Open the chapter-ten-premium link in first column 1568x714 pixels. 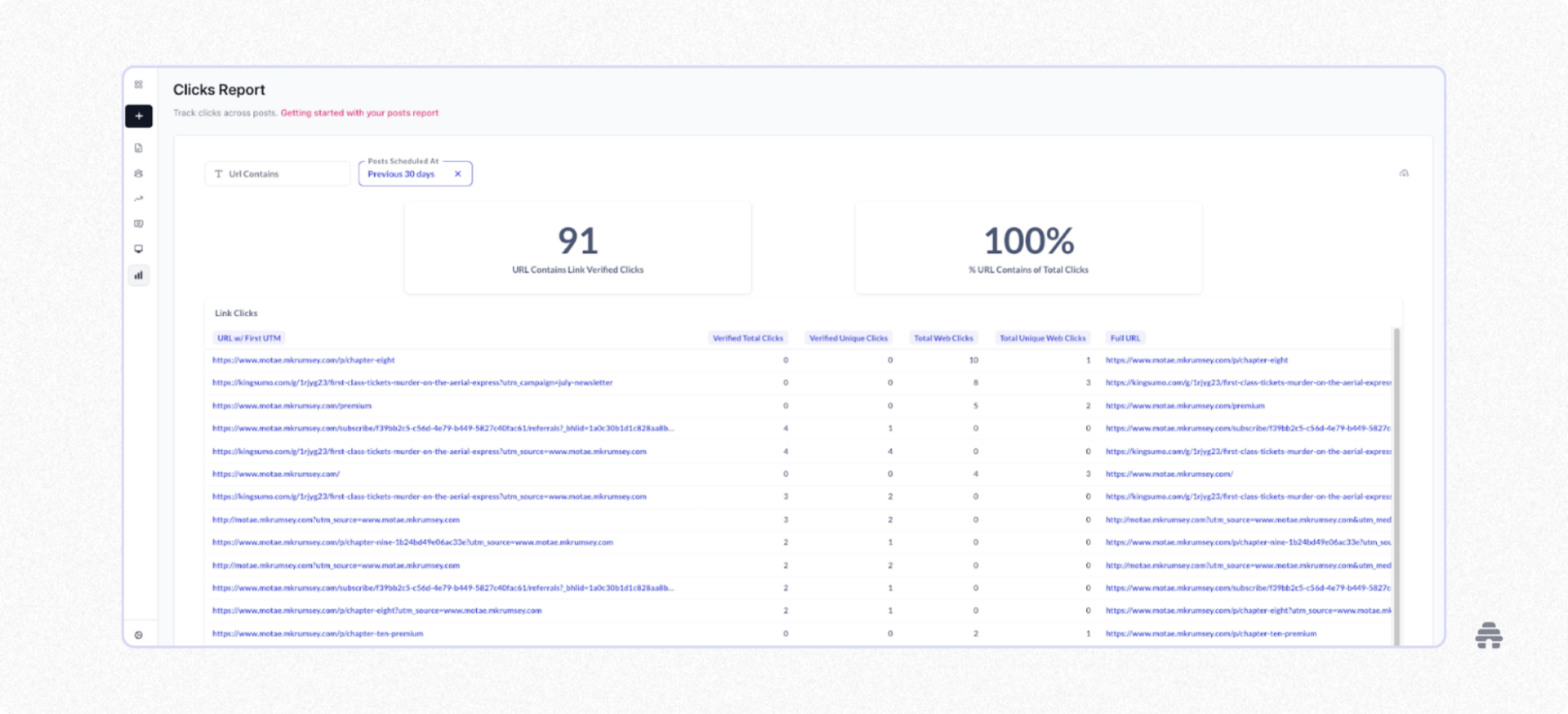(318, 634)
